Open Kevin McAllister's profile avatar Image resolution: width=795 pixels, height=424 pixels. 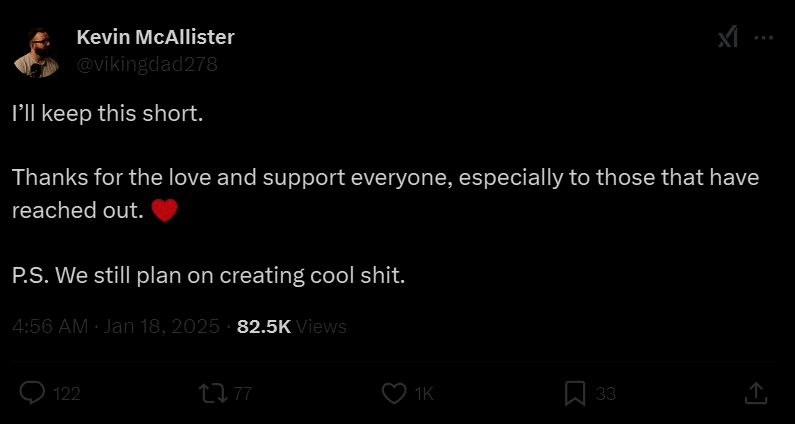click(x=39, y=51)
